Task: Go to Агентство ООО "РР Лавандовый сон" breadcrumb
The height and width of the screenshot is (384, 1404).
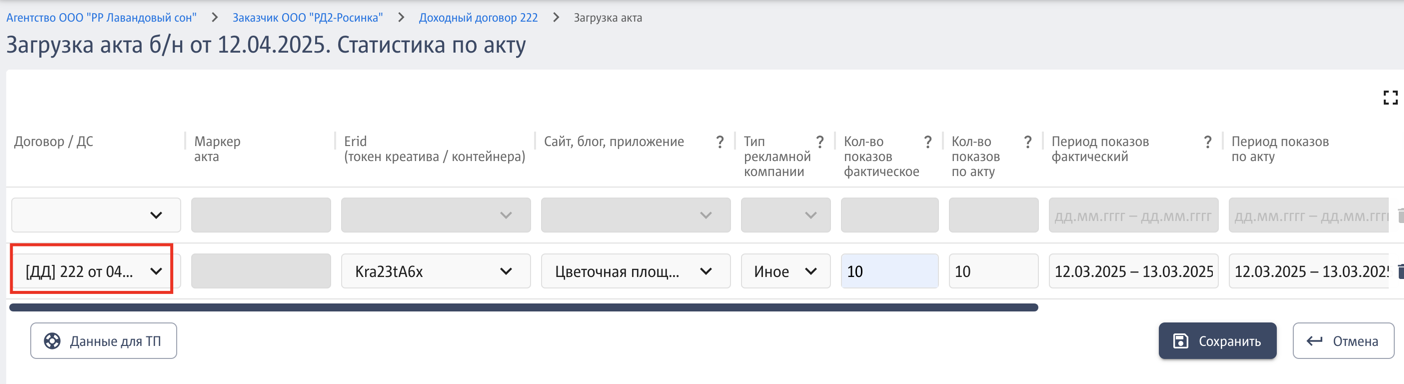Action: point(101,18)
